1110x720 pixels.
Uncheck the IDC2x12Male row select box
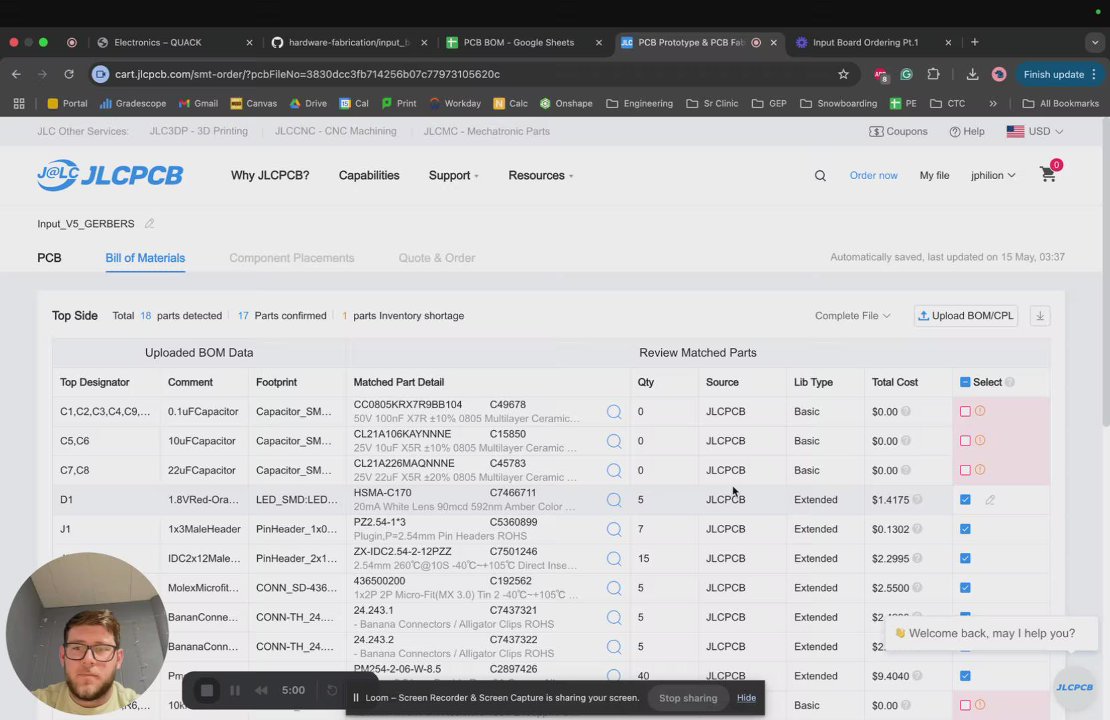tap(965, 559)
